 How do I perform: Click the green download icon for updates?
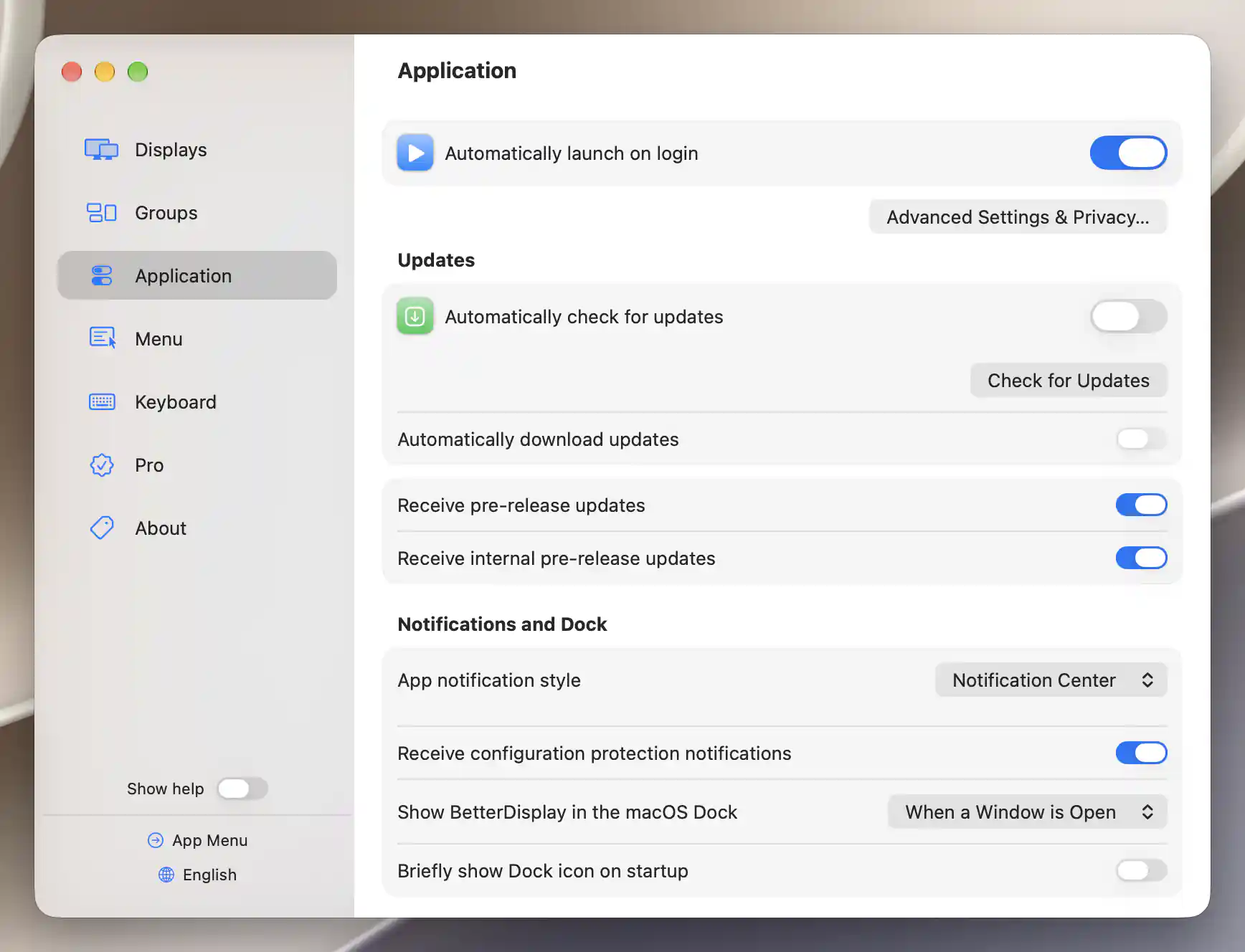tap(415, 316)
